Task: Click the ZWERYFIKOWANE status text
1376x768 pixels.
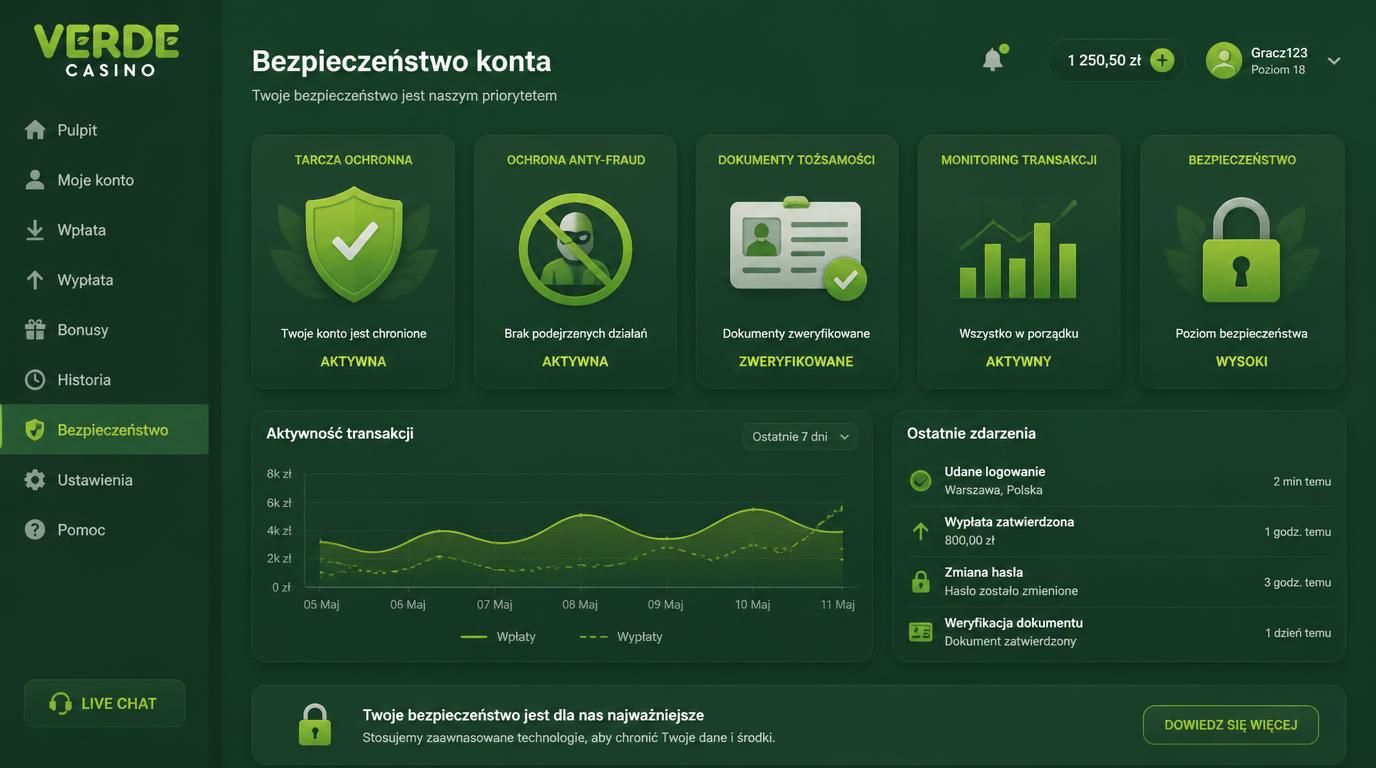Action: 796,362
